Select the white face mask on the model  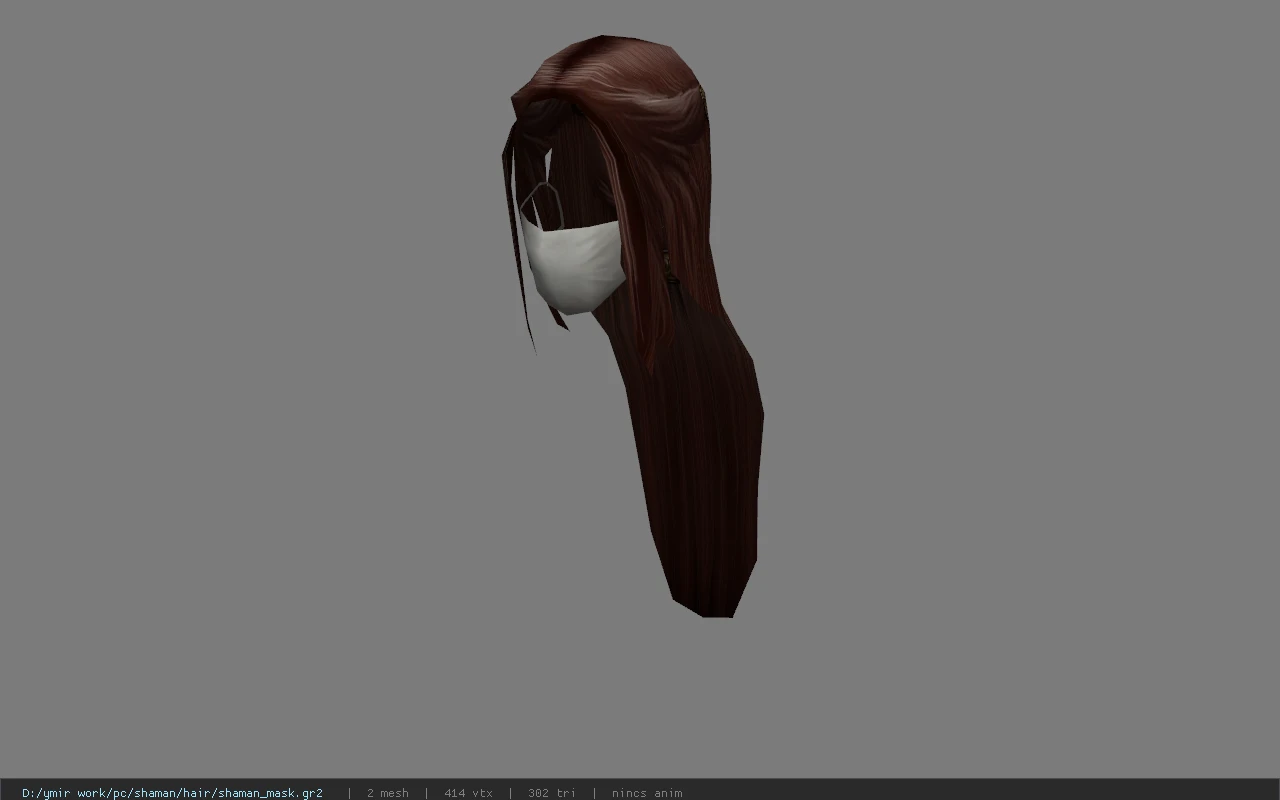point(572,266)
